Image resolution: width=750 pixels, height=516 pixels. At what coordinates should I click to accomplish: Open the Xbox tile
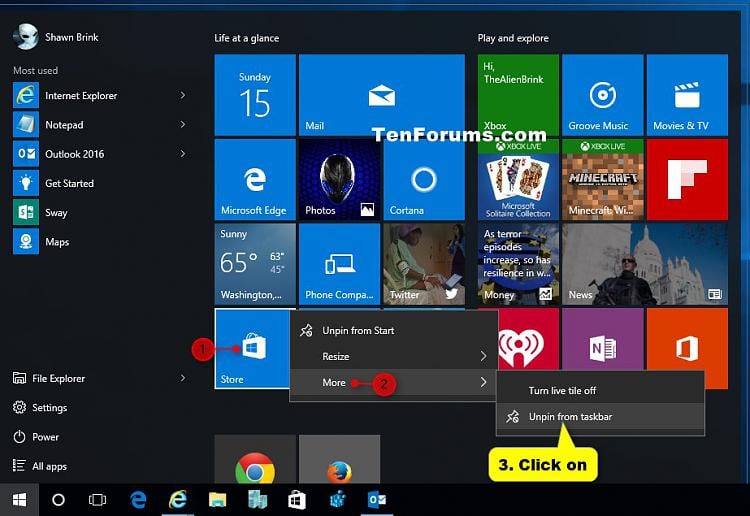coord(518,95)
